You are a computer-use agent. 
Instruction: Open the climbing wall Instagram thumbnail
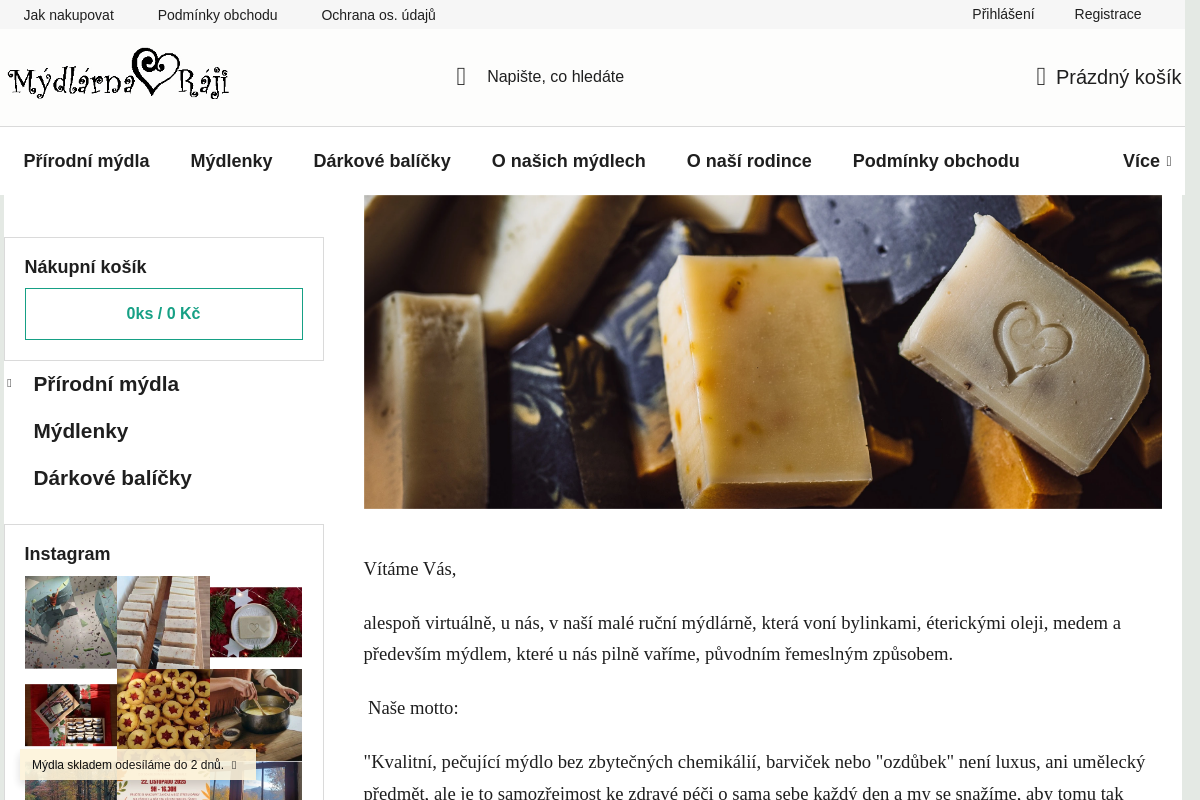pyautogui.click(x=70, y=622)
